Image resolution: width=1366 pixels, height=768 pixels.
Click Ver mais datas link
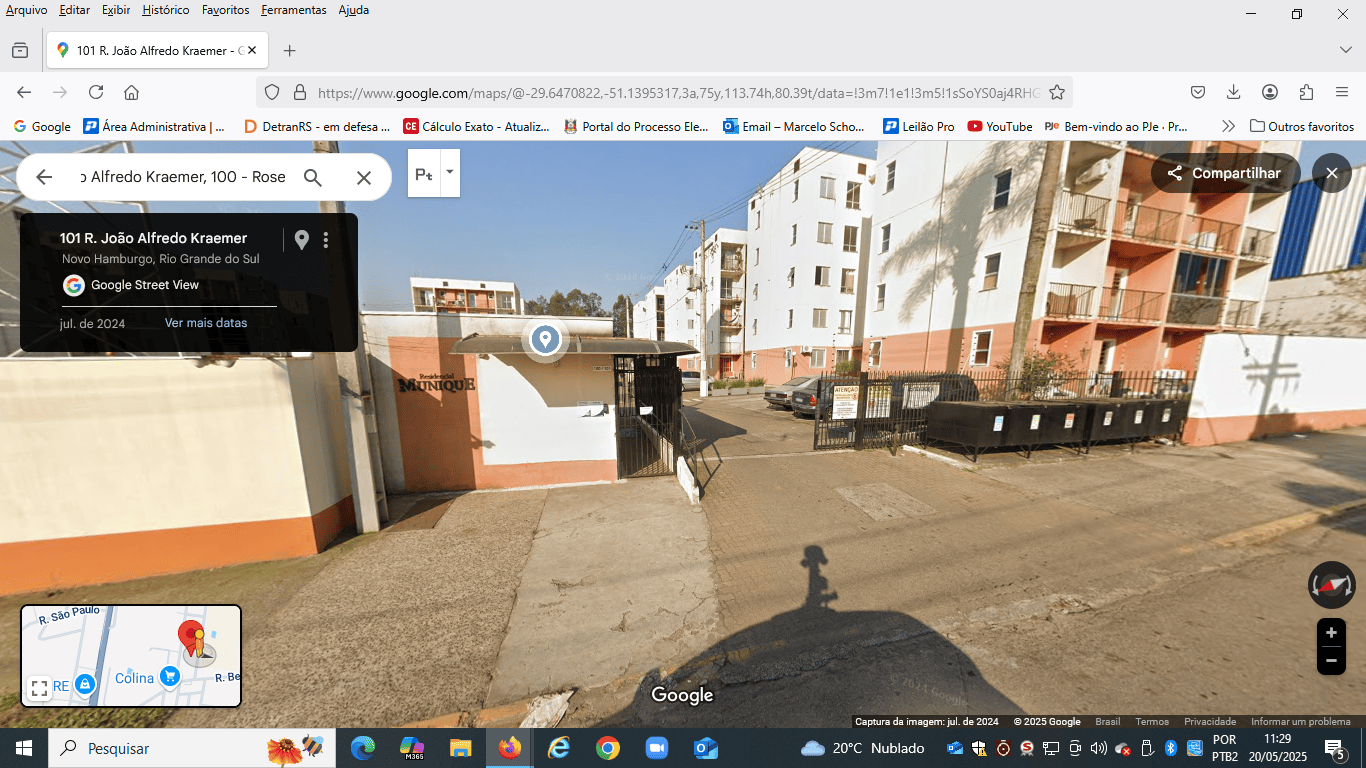coord(206,323)
